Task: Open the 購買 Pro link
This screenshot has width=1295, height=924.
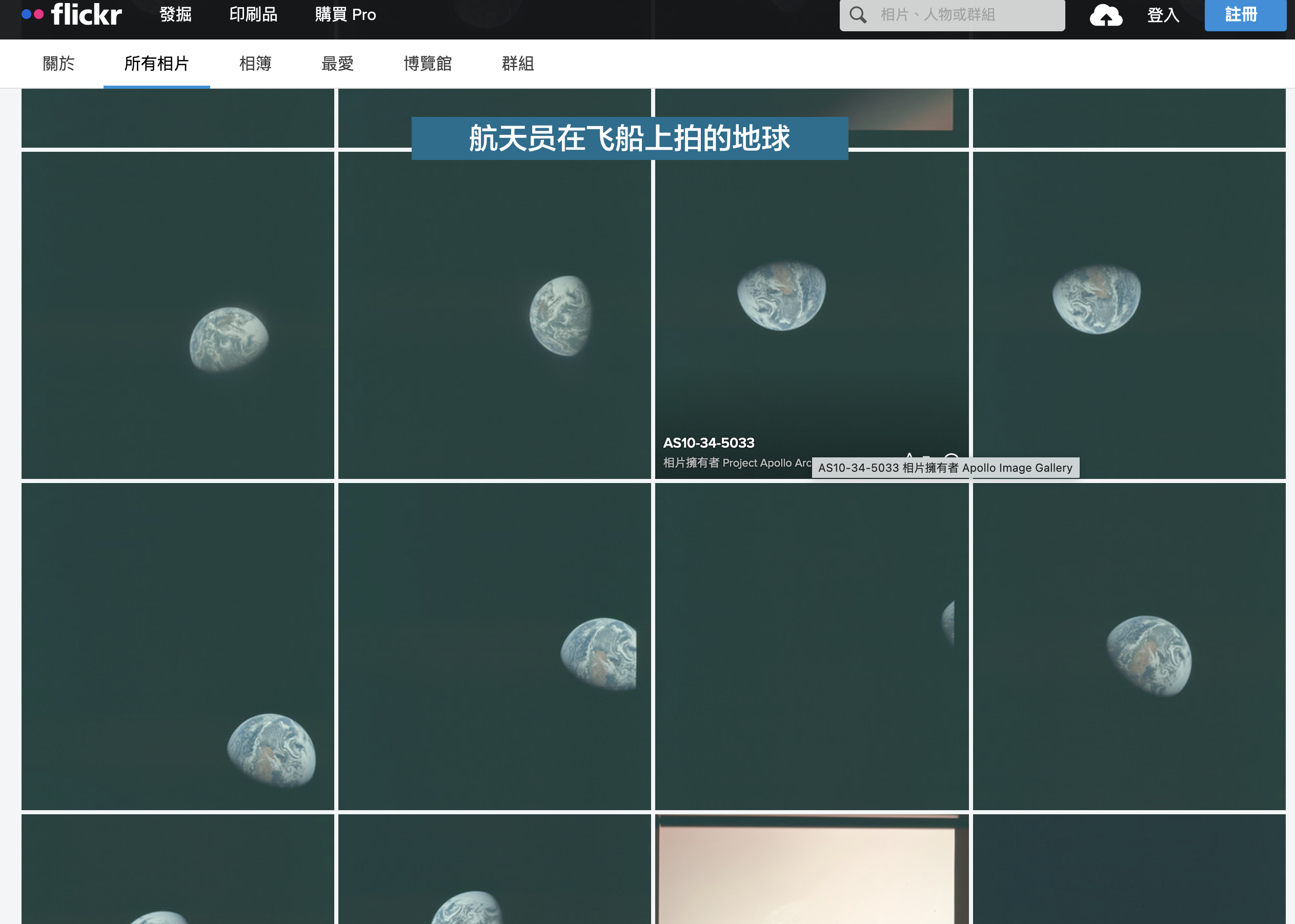Action: coord(345,15)
